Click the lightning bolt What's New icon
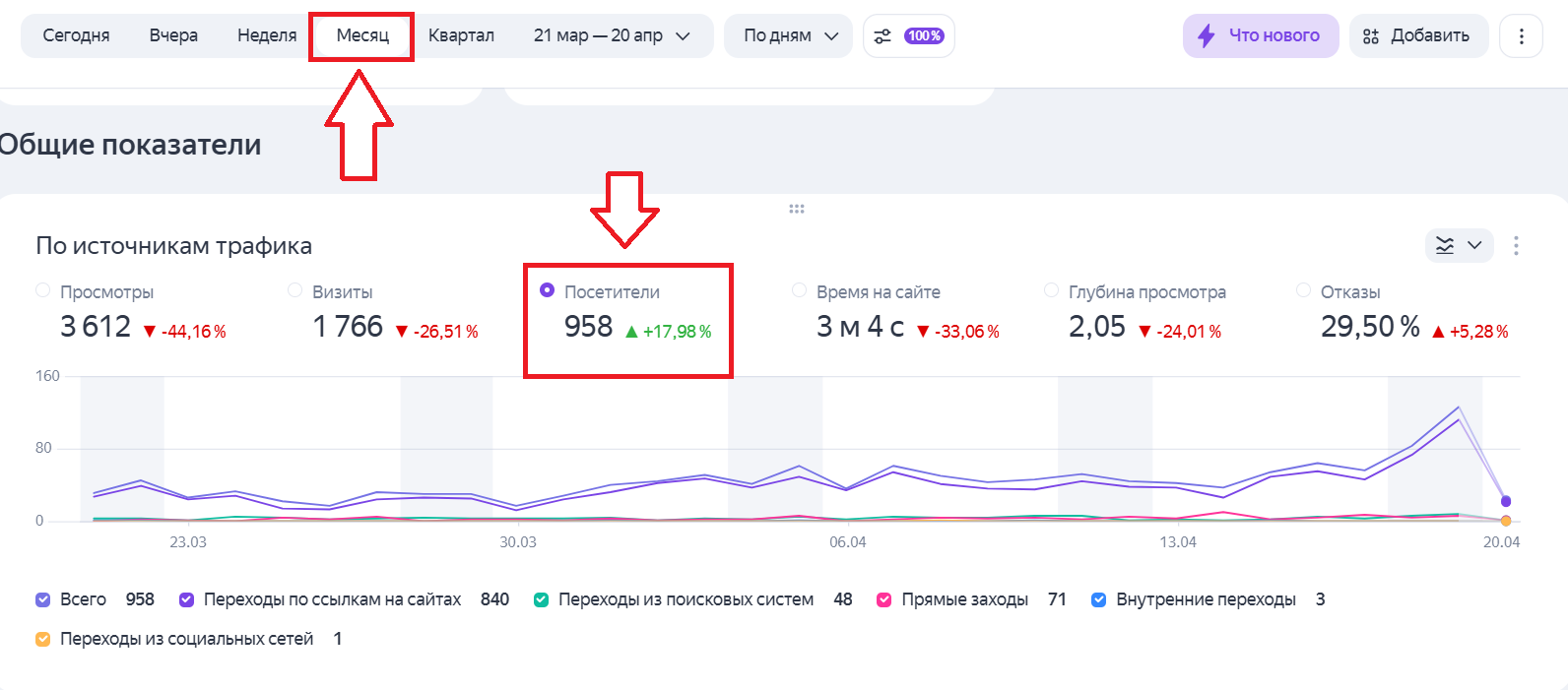 pos(1206,36)
